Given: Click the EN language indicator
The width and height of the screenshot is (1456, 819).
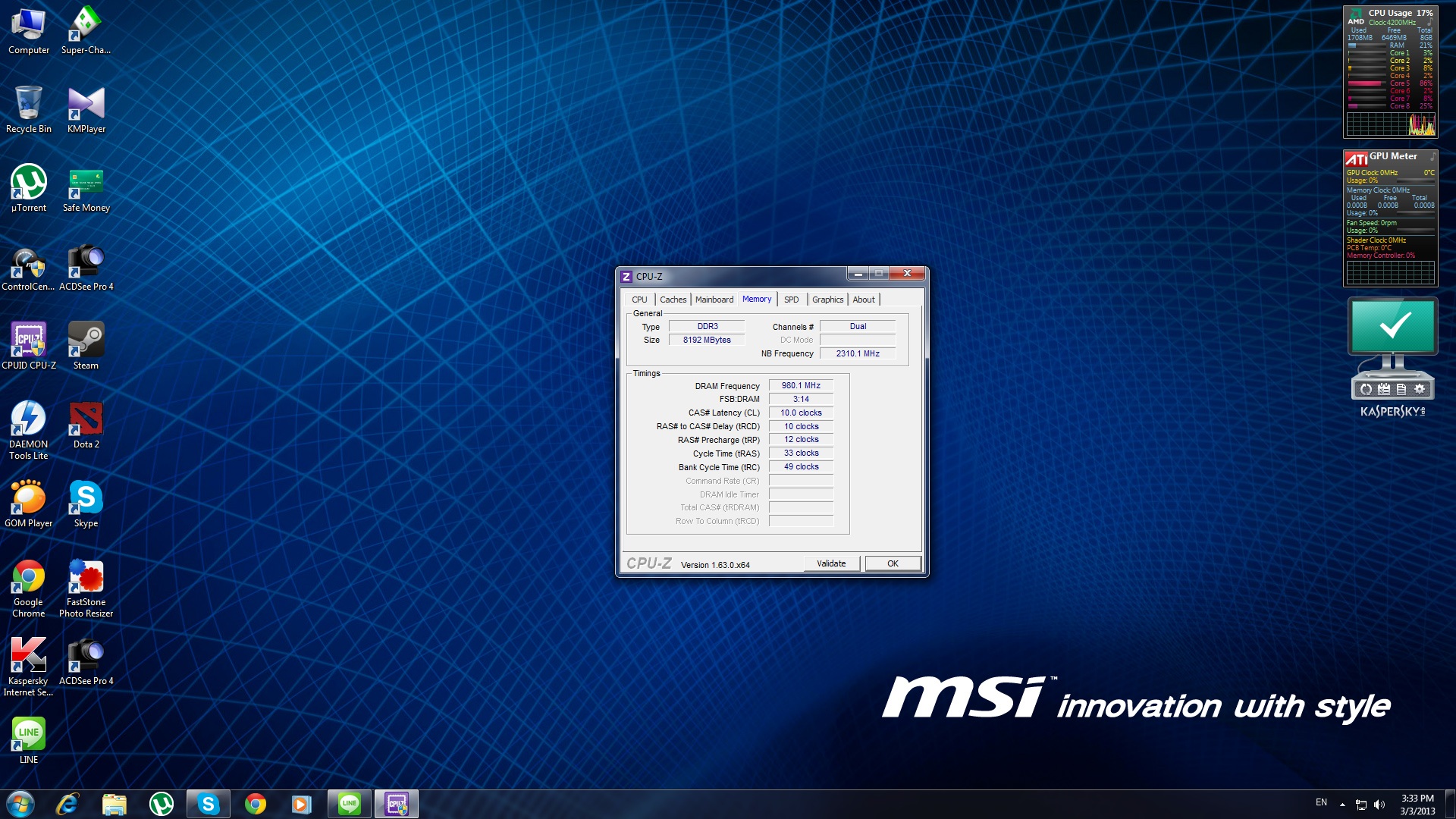Looking at the screenshot, I should point(1321,802).
